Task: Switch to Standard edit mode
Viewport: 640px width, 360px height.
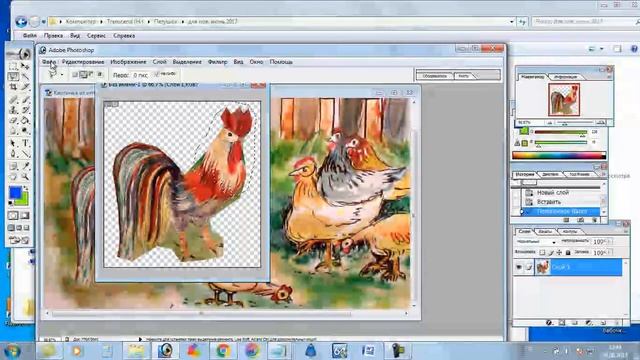Action: pos(13,216)
